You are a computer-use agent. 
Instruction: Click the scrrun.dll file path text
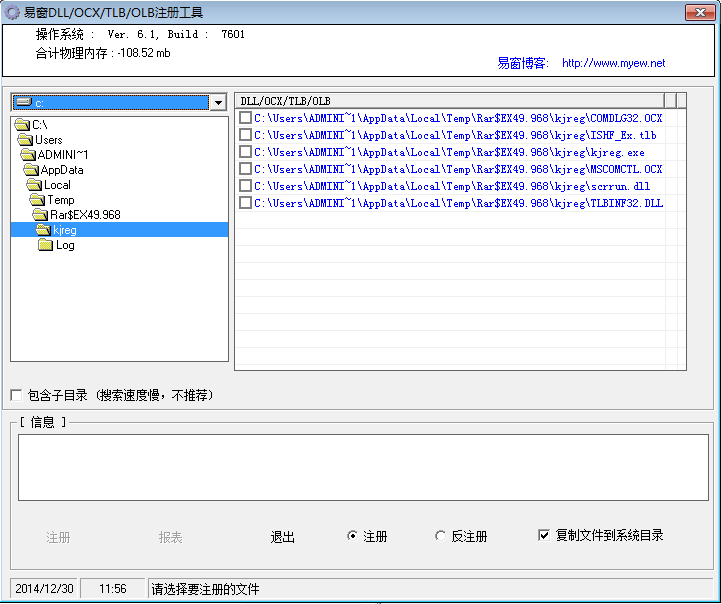pos(452,186)
